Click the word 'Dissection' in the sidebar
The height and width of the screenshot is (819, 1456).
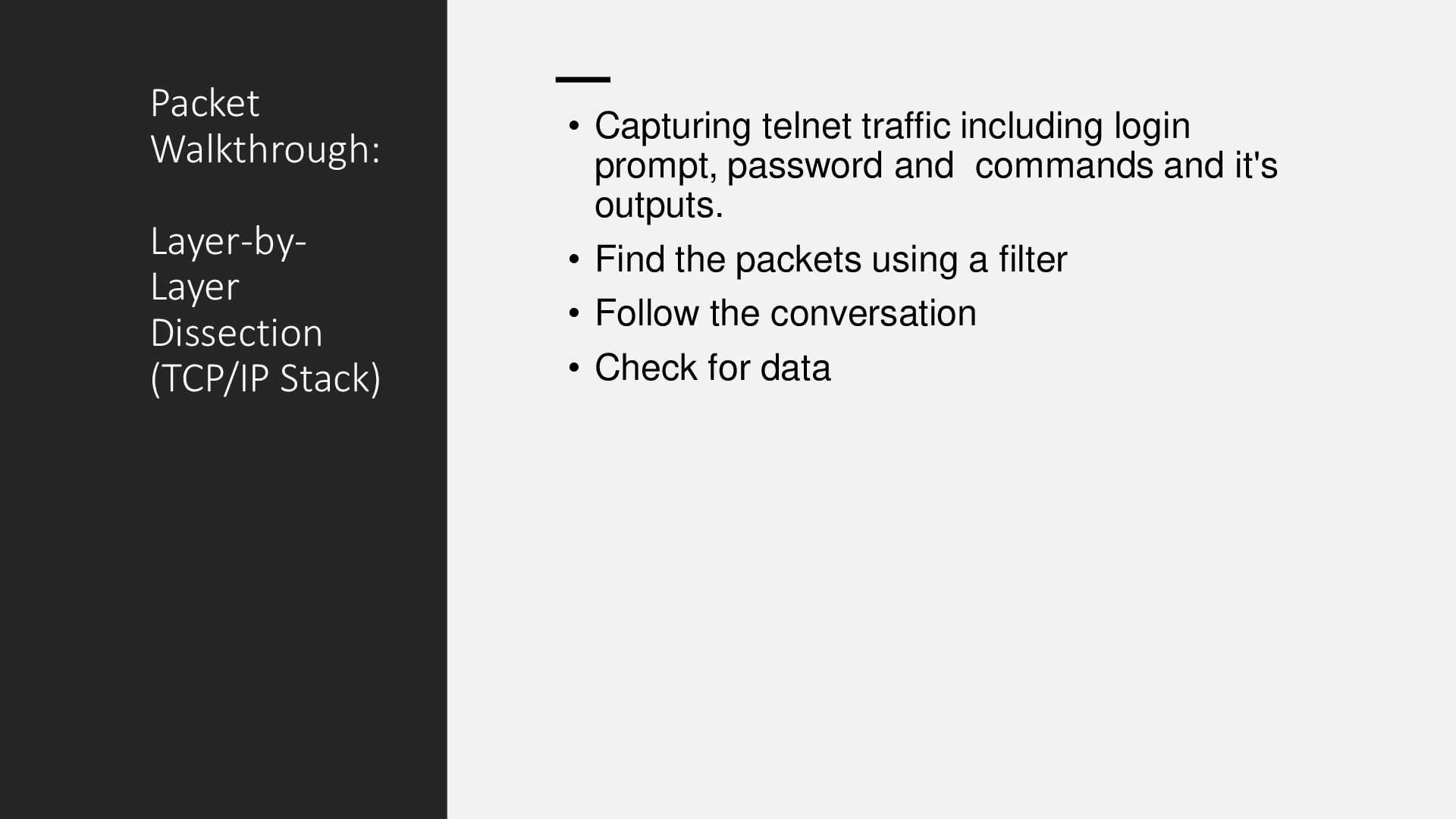[237, 333]
